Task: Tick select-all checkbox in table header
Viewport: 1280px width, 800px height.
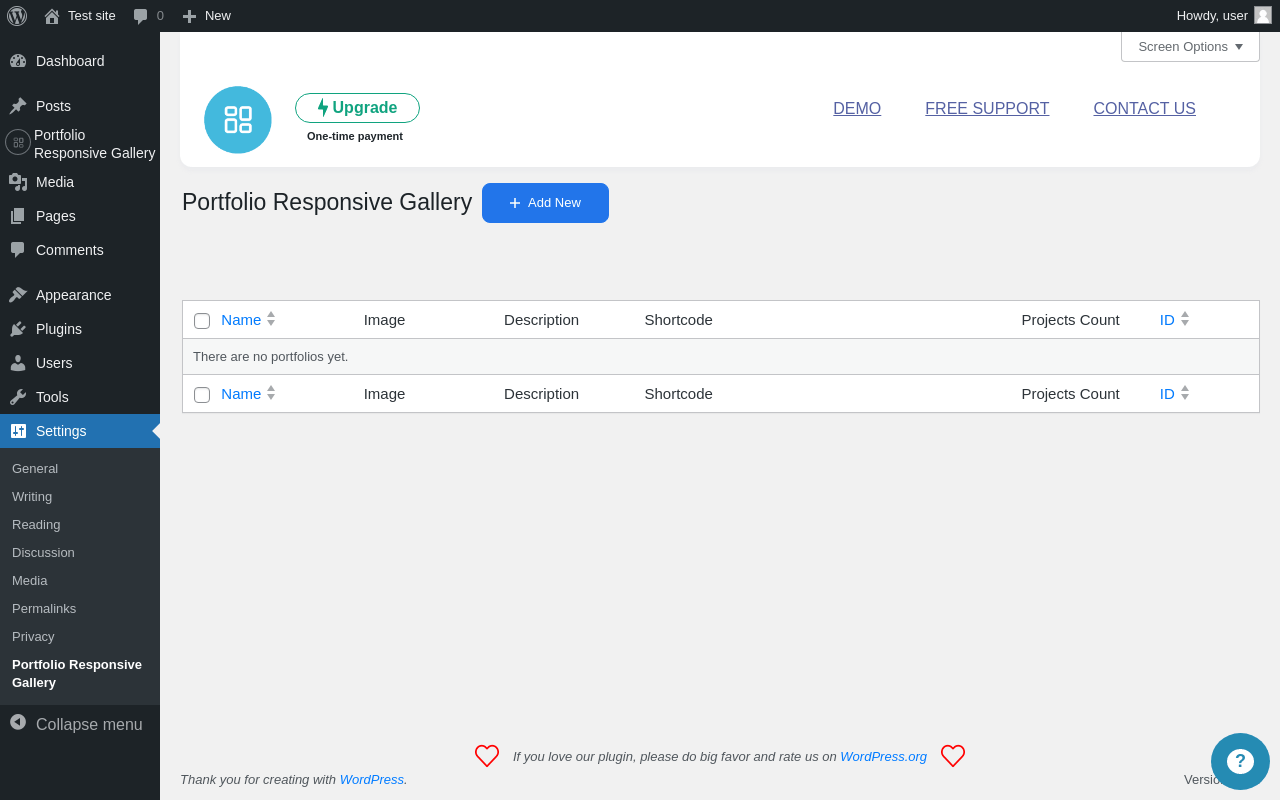Action: point(202,321)
